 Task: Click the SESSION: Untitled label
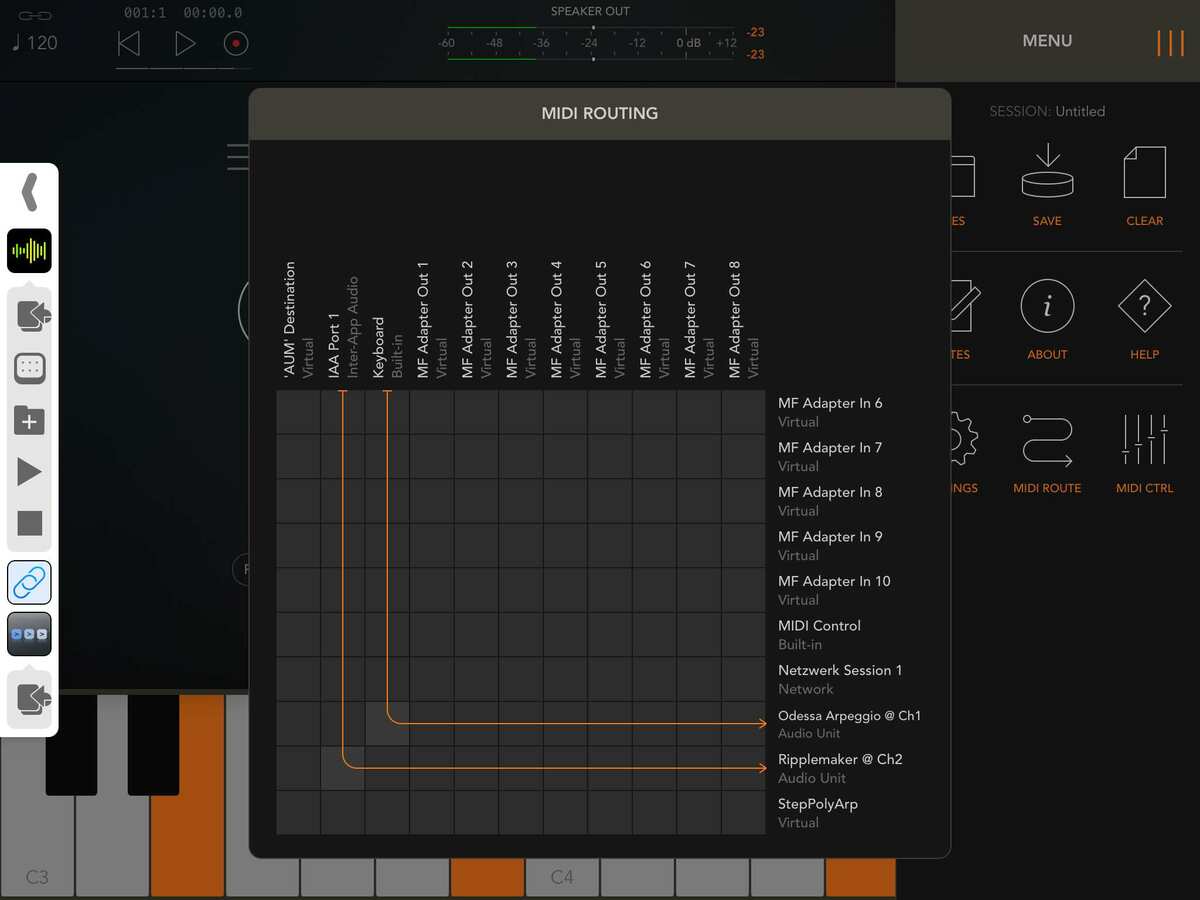(x=1047, y=112)
